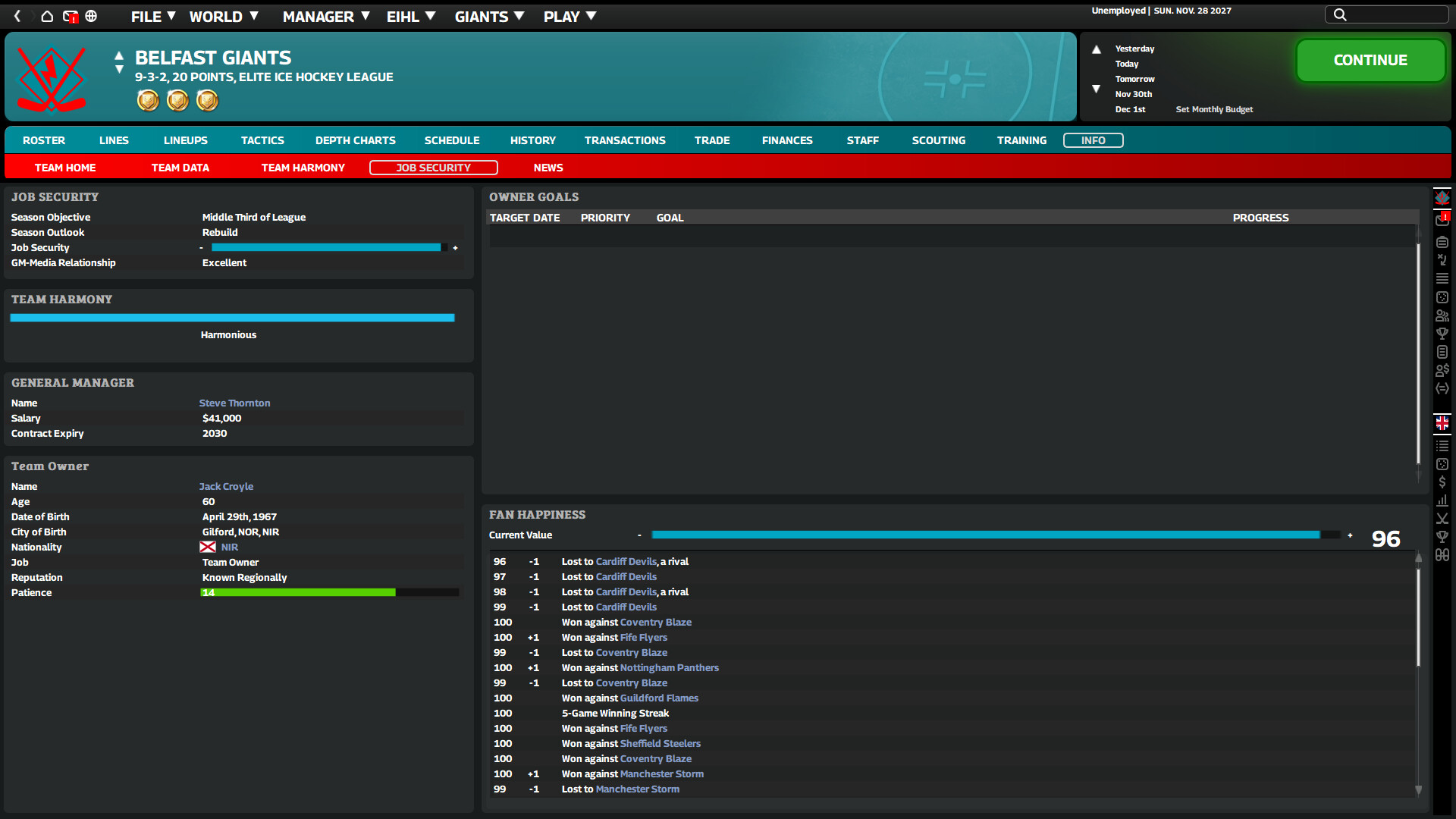Open the dollar finances icon in right sidebar
The image size is (1456, 819).
(1442, 482)
